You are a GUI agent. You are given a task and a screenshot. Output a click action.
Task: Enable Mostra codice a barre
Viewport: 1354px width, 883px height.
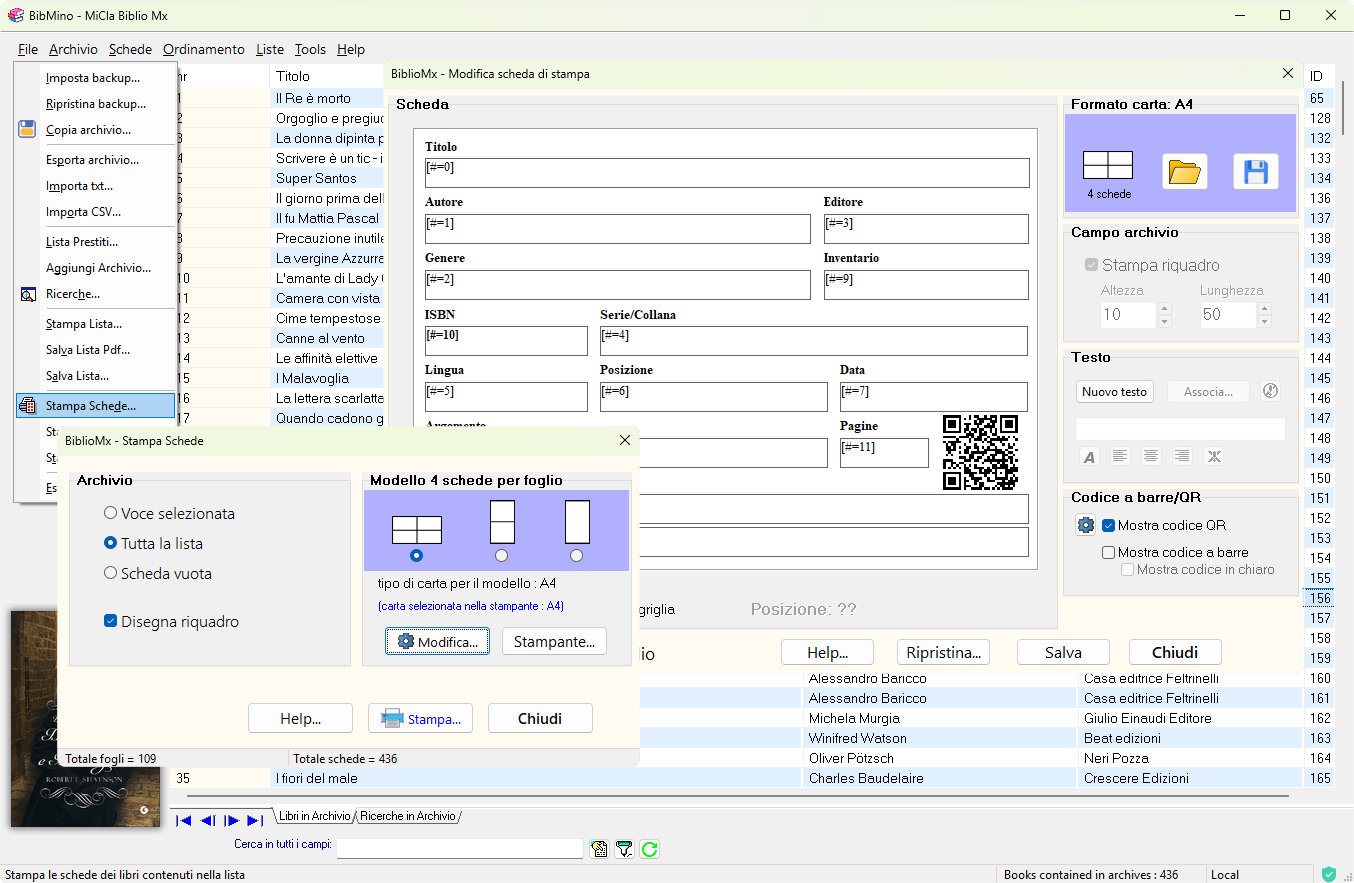pos(1108,551)
